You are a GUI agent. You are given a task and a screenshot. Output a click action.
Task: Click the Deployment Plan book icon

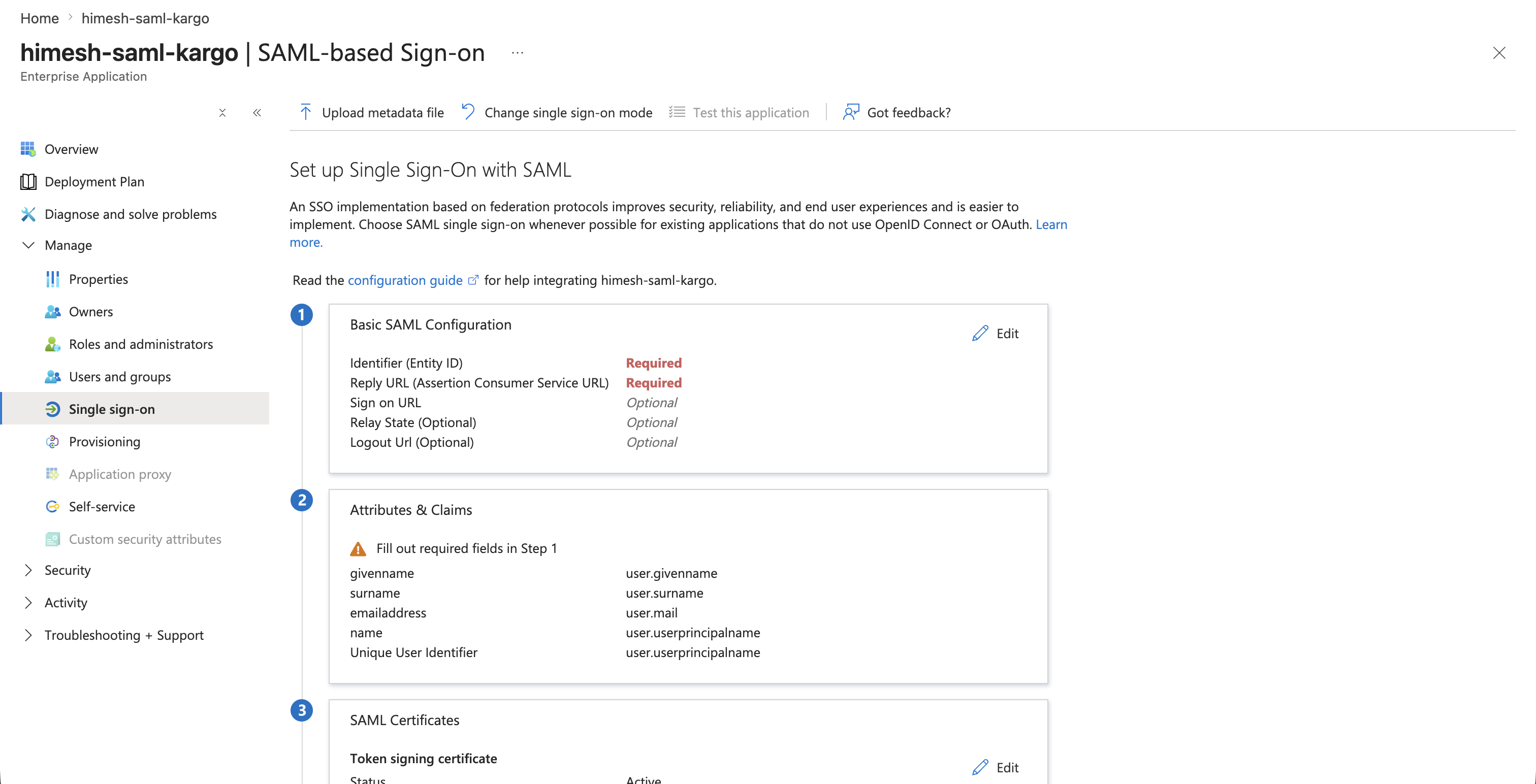coord(28,182)
